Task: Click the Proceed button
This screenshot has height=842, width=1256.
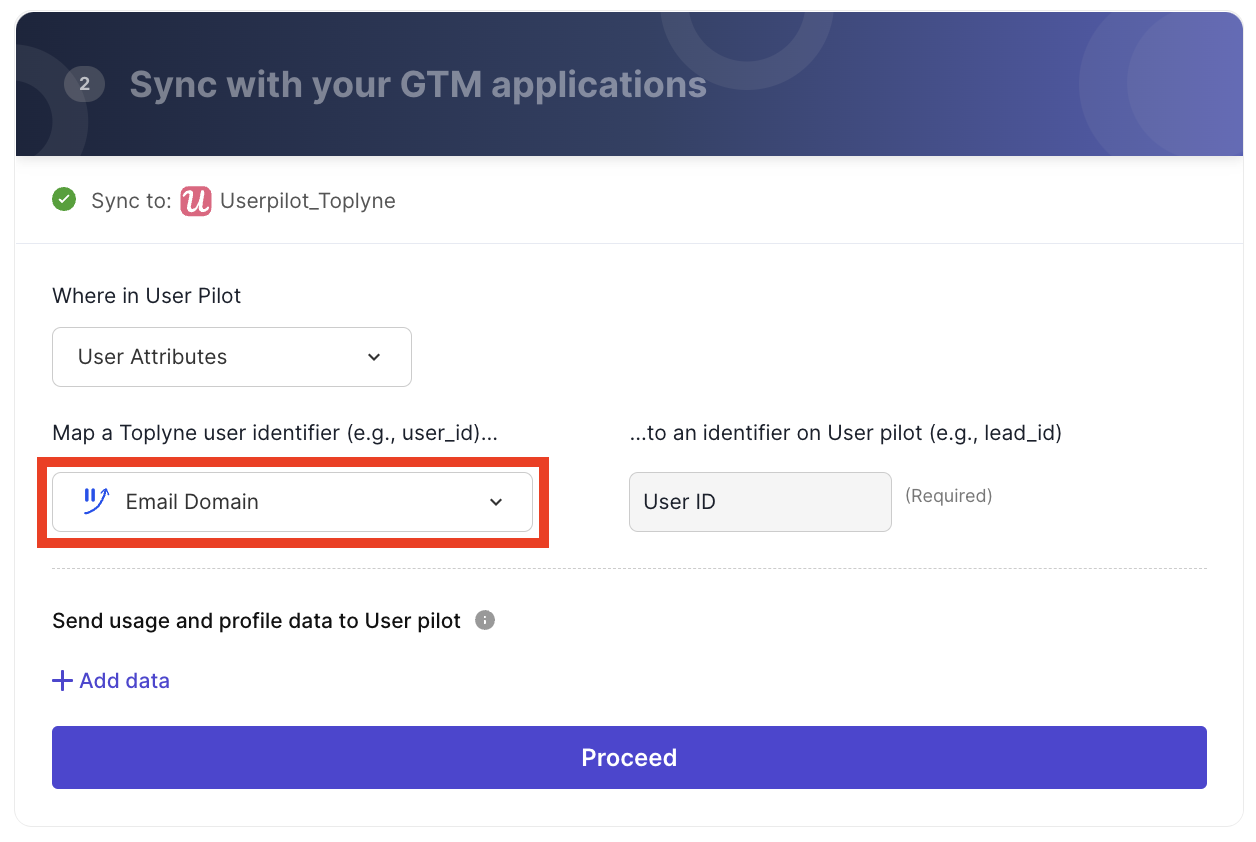Action: coord(629,757)
